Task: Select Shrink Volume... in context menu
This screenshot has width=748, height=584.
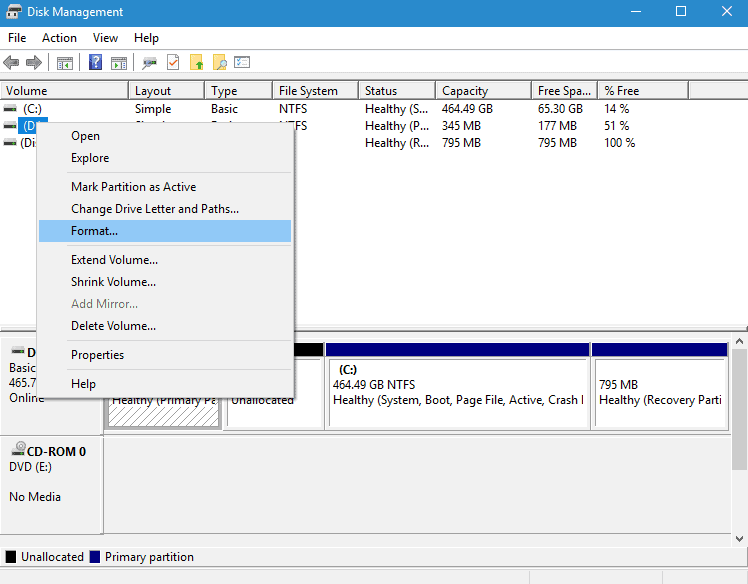Action: 113,282
